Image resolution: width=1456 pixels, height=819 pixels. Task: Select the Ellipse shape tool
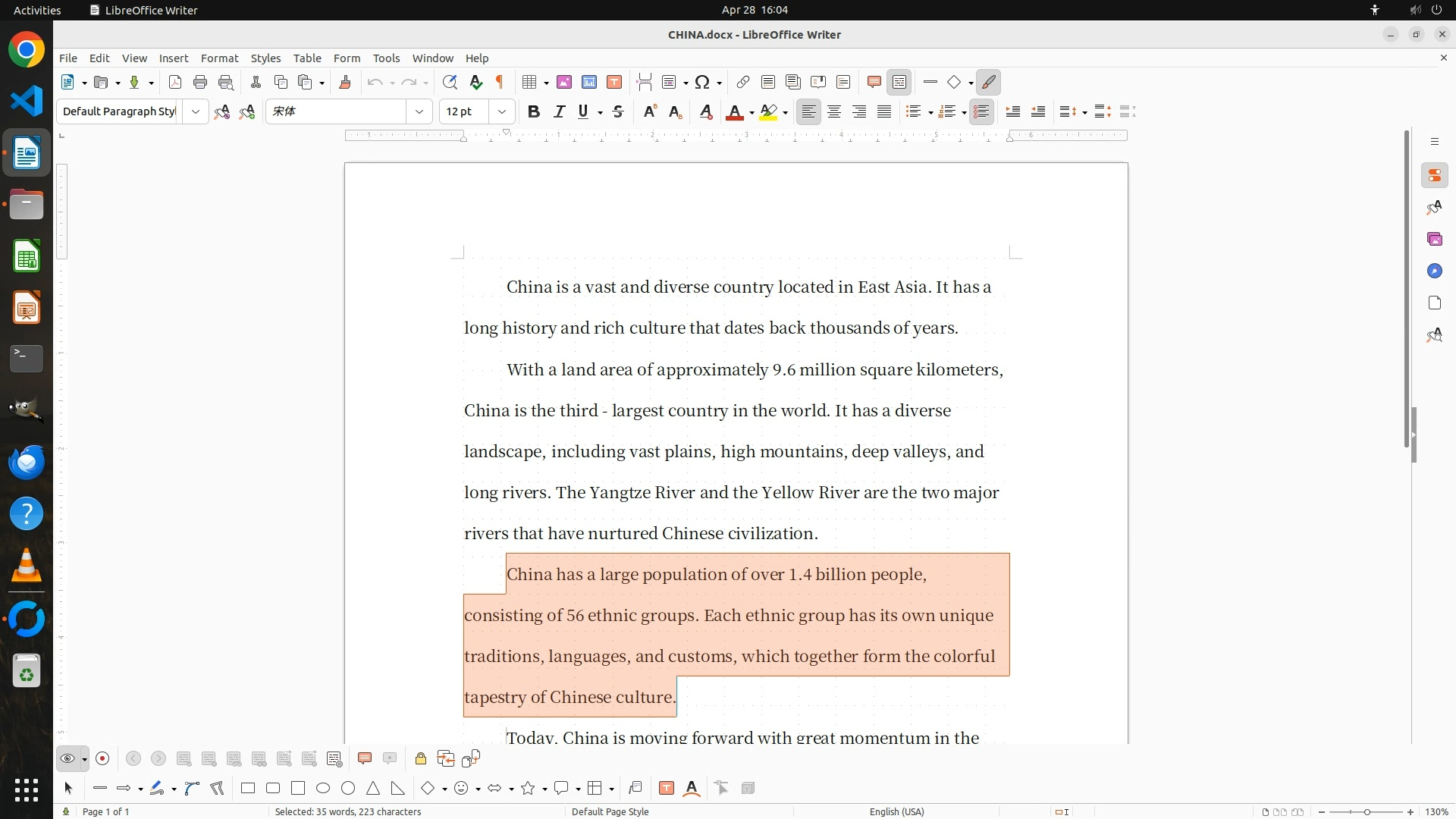[x=323, y=788]
